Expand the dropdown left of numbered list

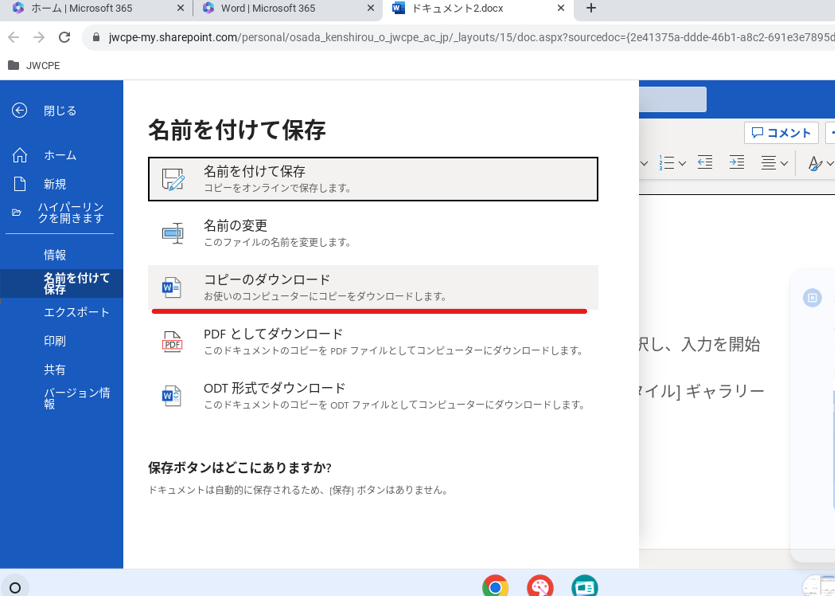(x=644, y=163)
